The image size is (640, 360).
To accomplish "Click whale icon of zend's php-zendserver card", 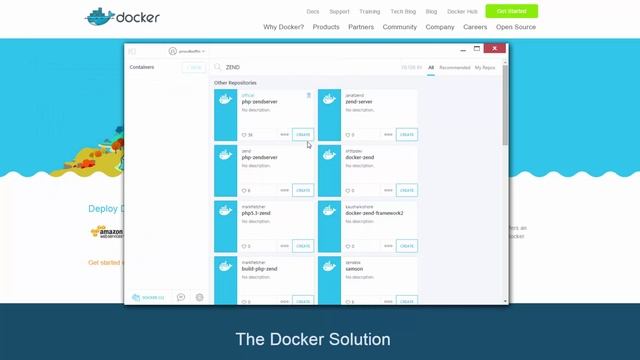I will (x=225, y=155).
